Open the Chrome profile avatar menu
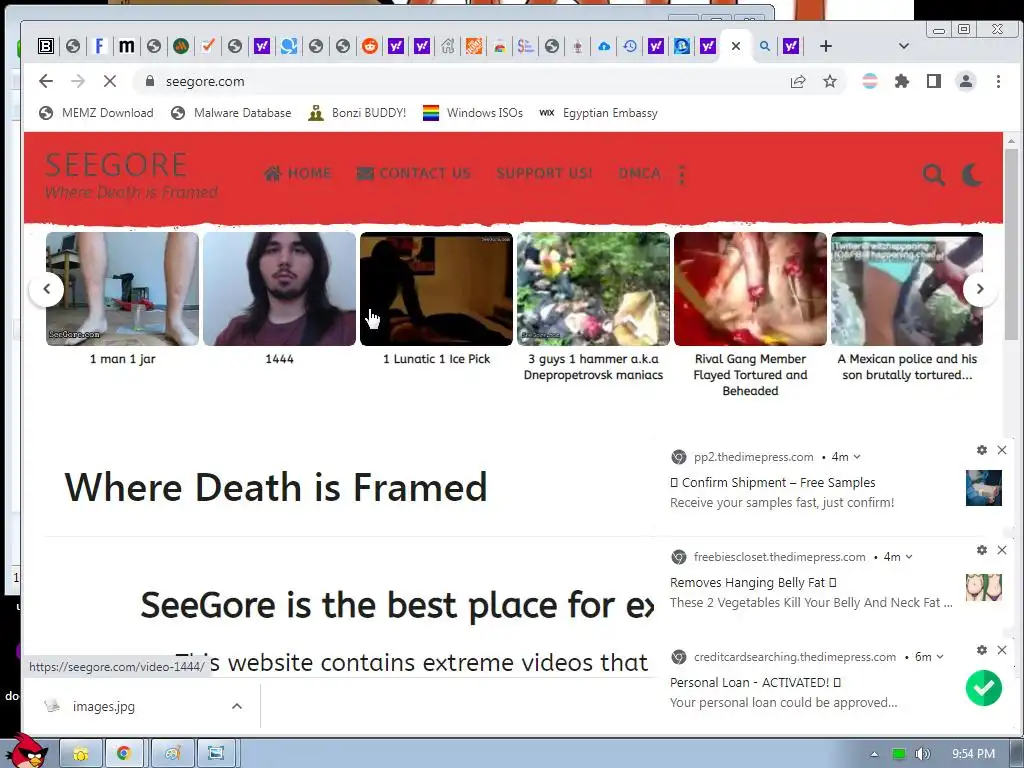Viewport: 1024px width, 768px height. [x=966, y=81]
